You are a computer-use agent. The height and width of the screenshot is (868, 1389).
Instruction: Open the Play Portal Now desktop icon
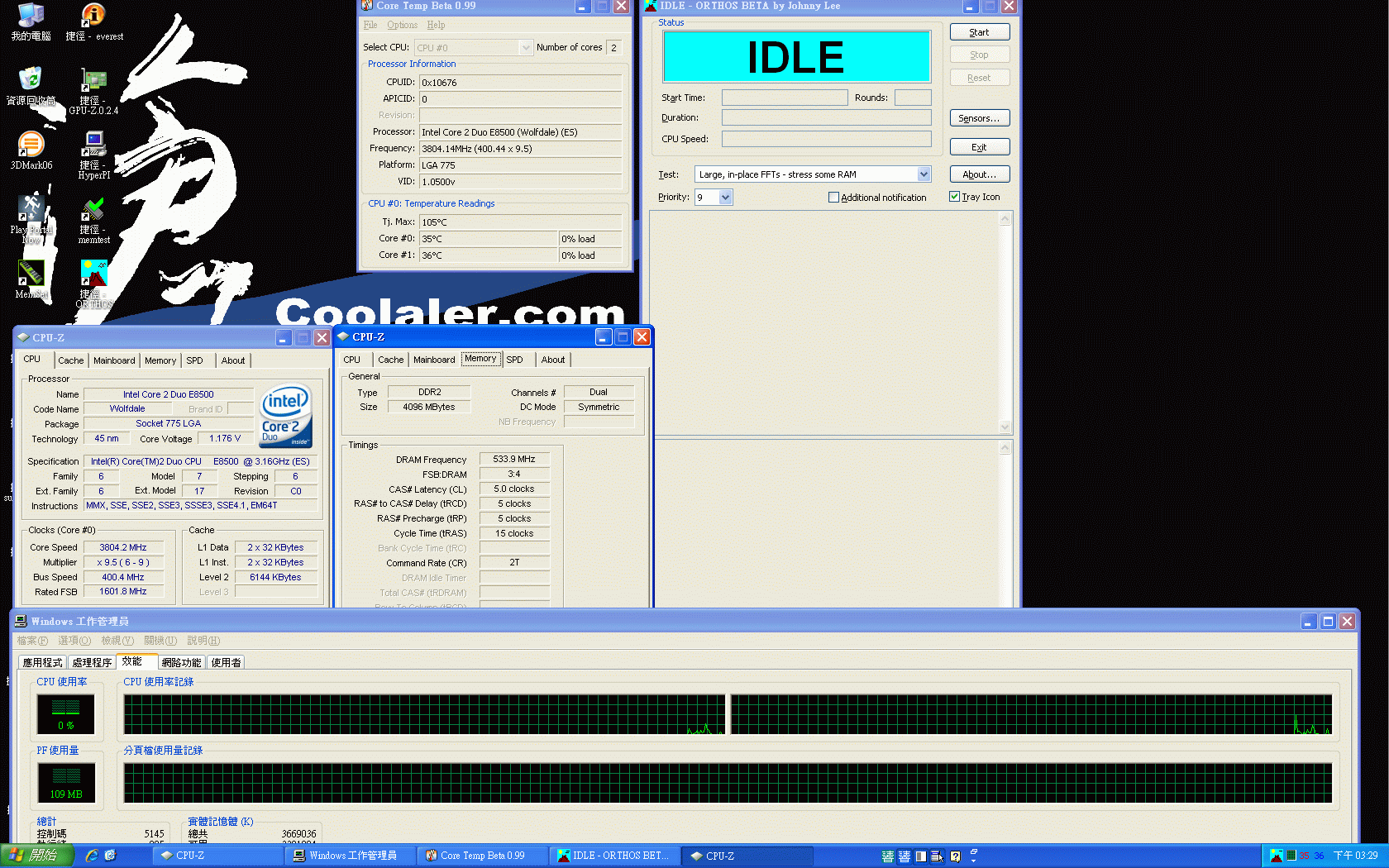[31, 219]
